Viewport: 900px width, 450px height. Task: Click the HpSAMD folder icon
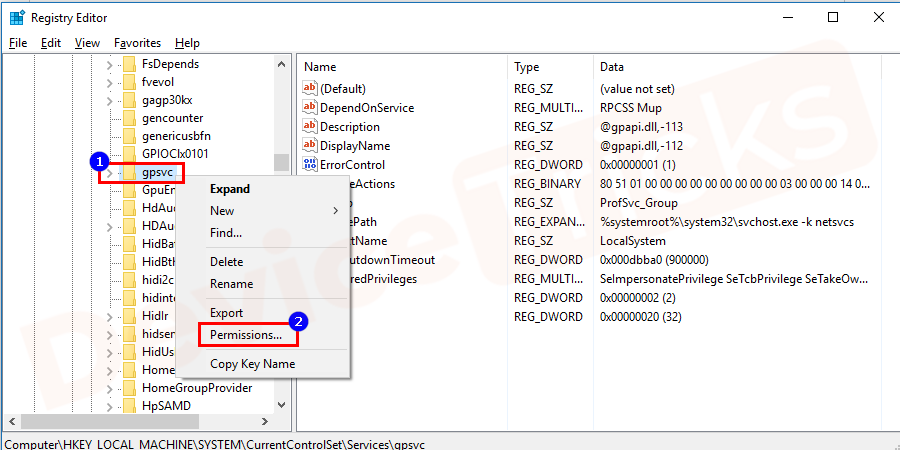point(130,406)
